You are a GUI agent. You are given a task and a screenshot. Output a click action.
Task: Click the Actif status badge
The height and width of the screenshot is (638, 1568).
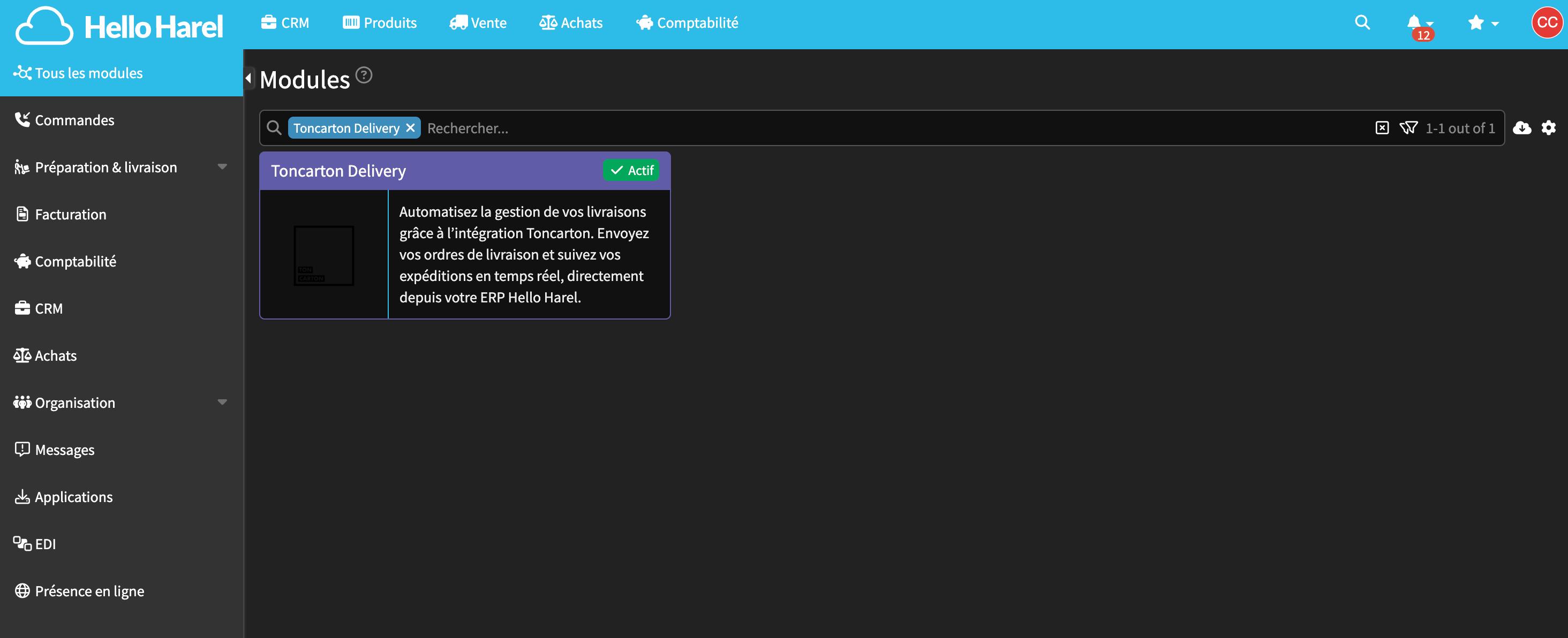(631, 170)
